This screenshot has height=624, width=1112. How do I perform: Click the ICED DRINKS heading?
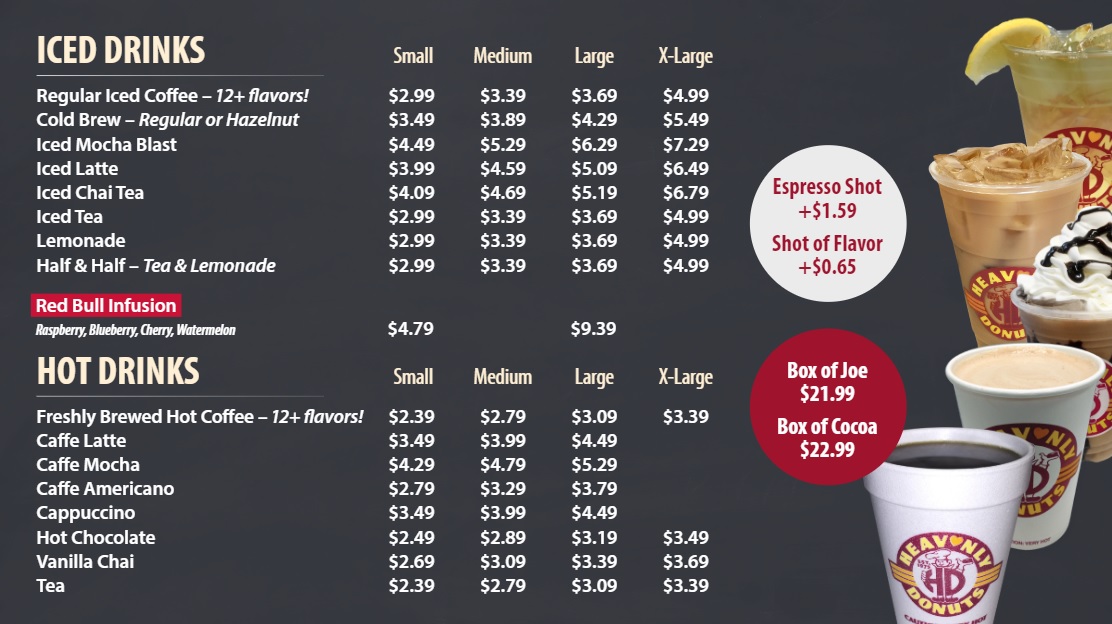121,50
